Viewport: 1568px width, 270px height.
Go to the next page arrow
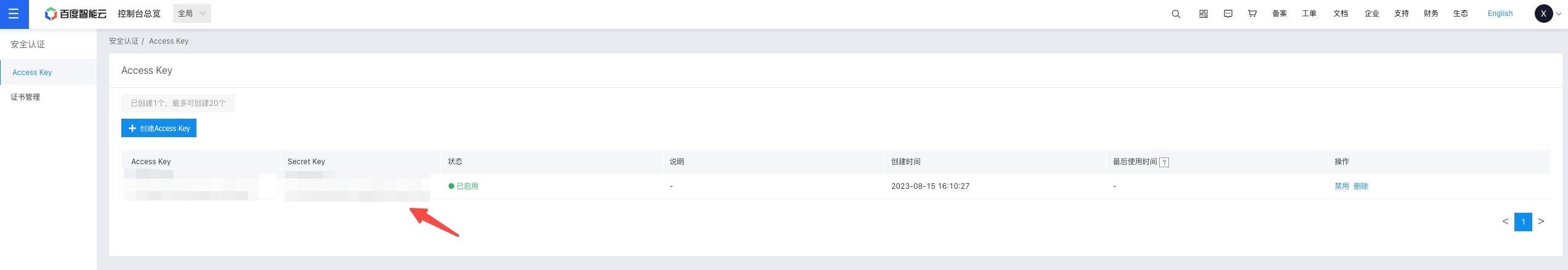coord(1541,221)
